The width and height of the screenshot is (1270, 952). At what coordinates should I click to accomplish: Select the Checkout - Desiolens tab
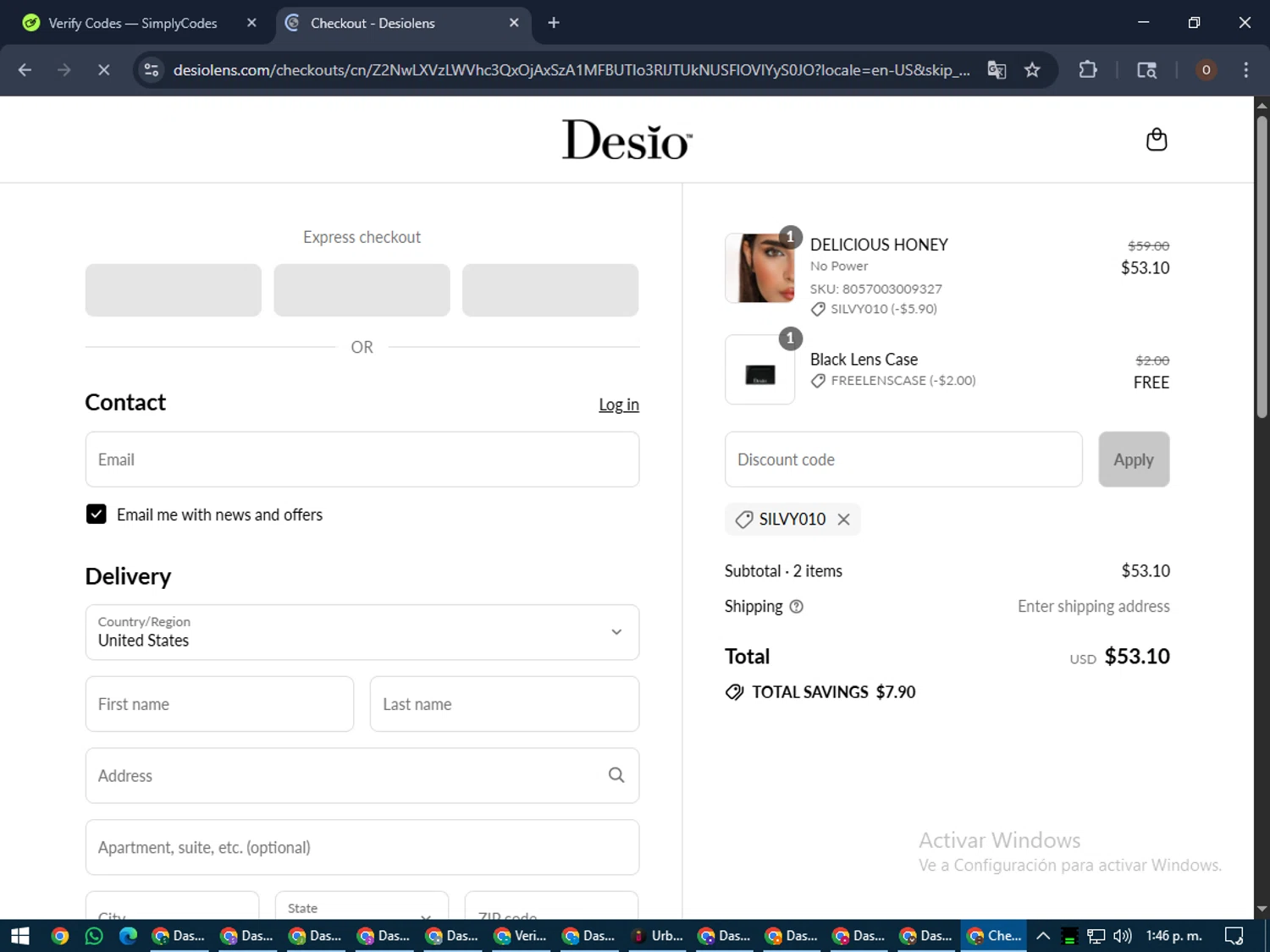373,23
